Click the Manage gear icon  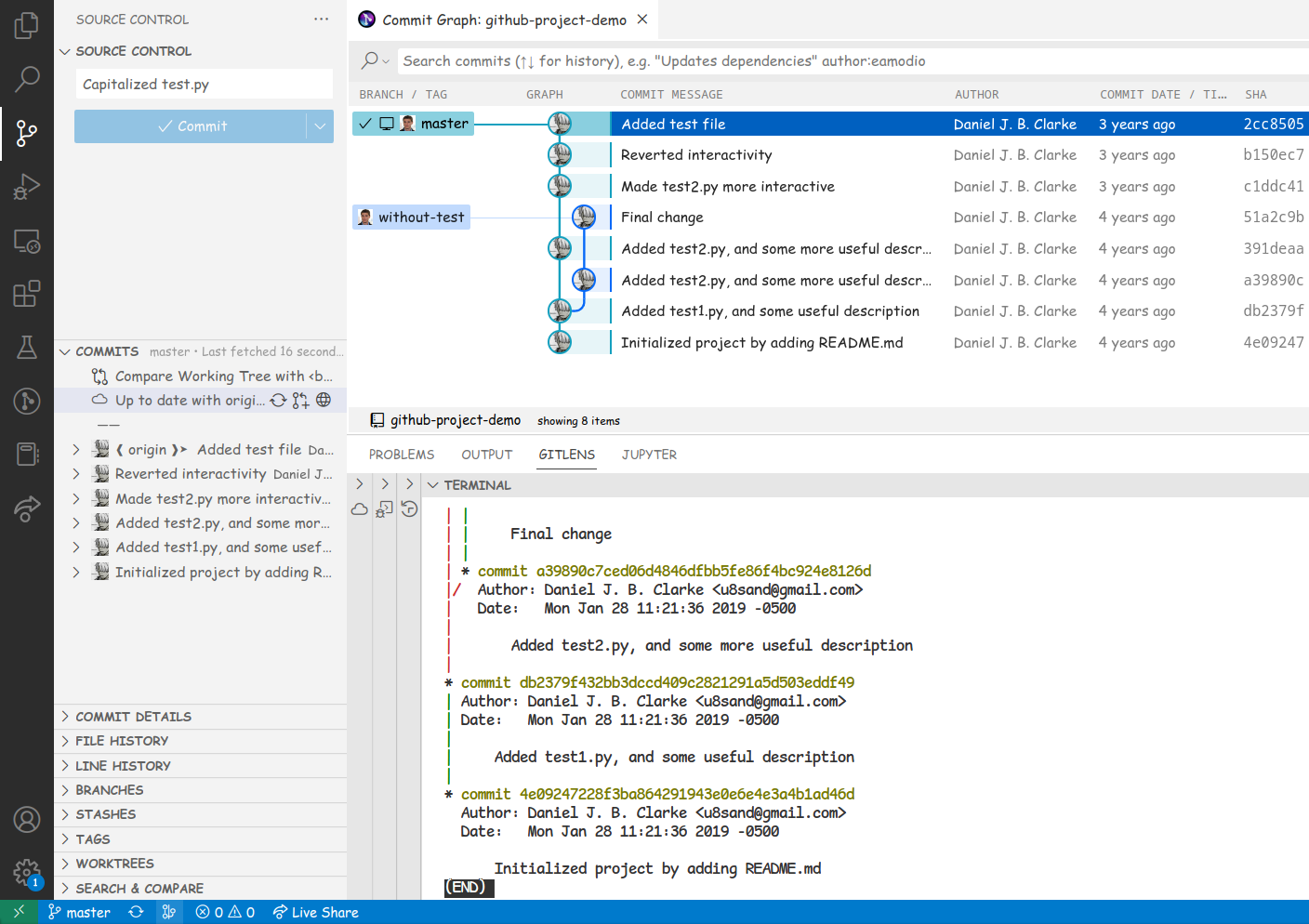[x=27, y=872]
